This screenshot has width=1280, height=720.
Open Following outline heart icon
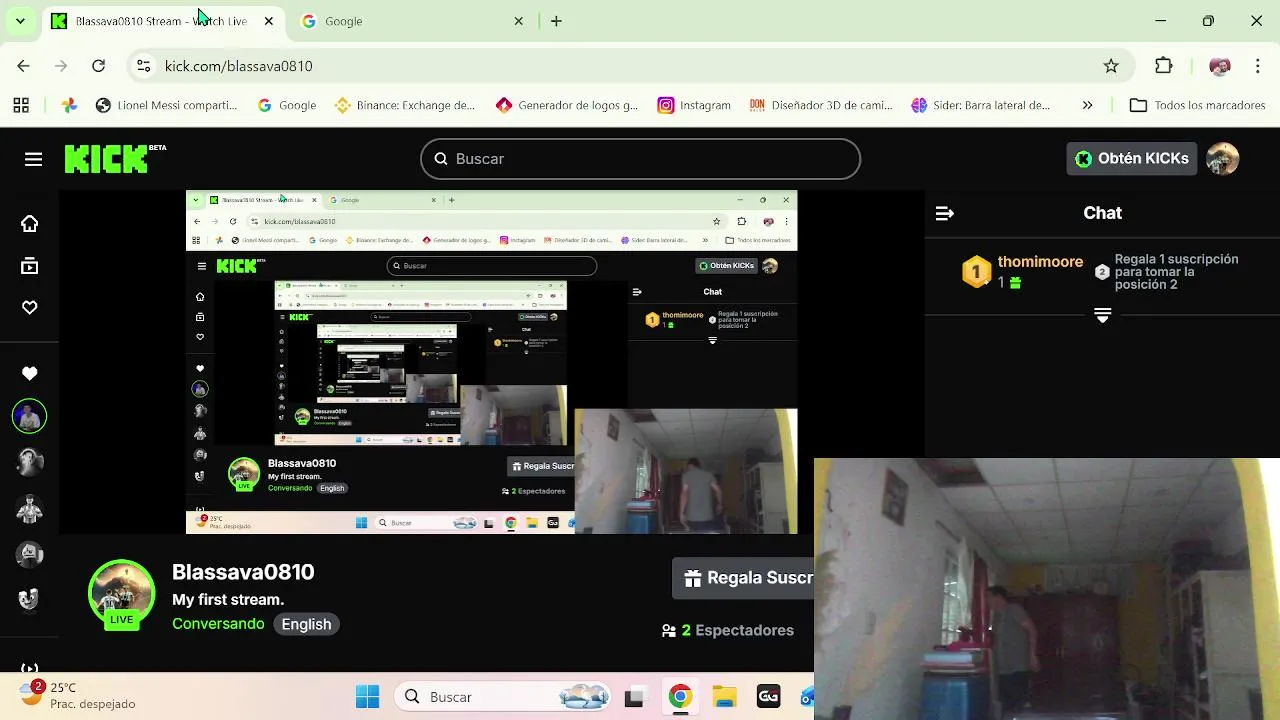tap(30, 308)
